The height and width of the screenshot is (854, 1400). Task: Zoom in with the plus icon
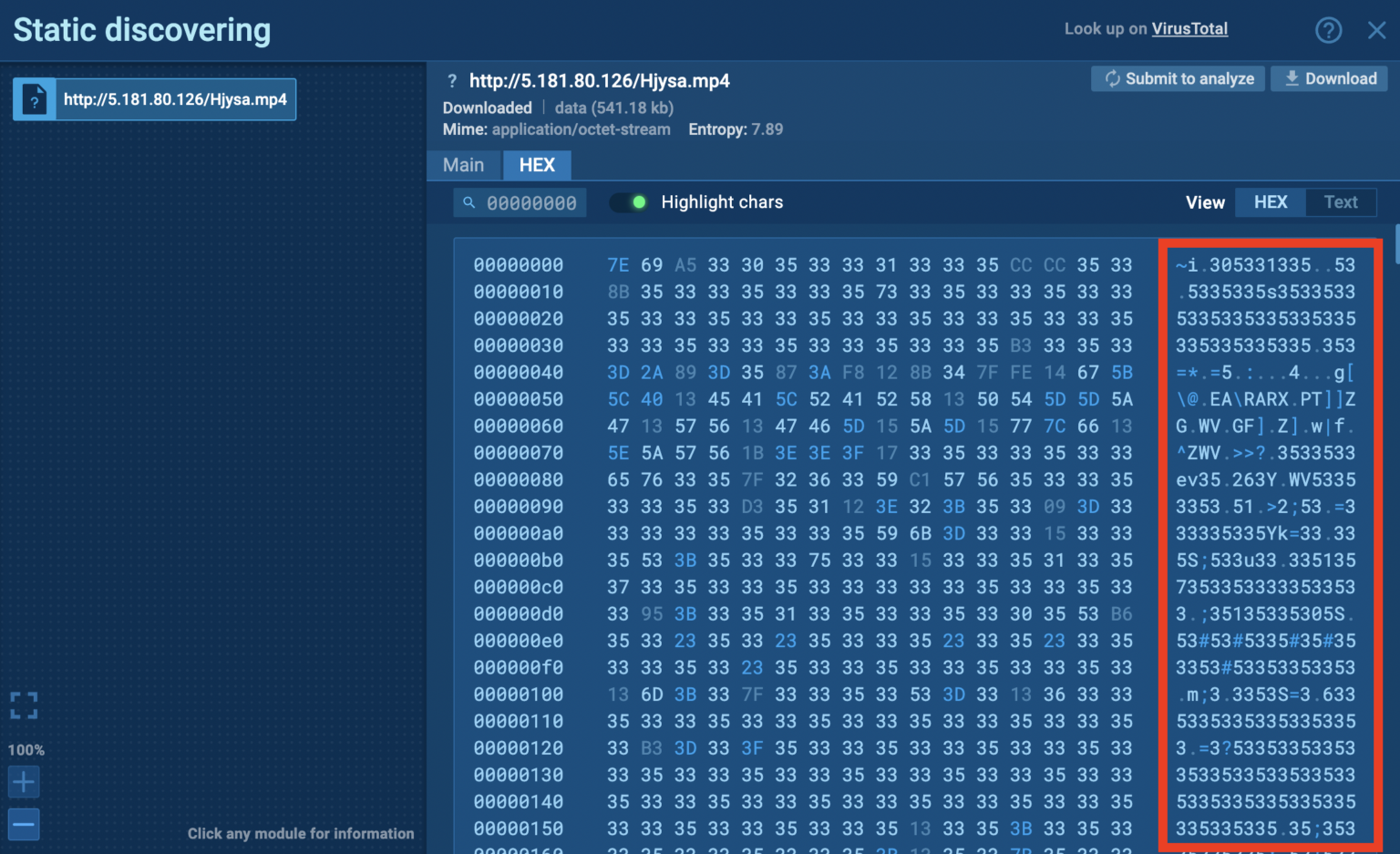[x=24, y=781]
